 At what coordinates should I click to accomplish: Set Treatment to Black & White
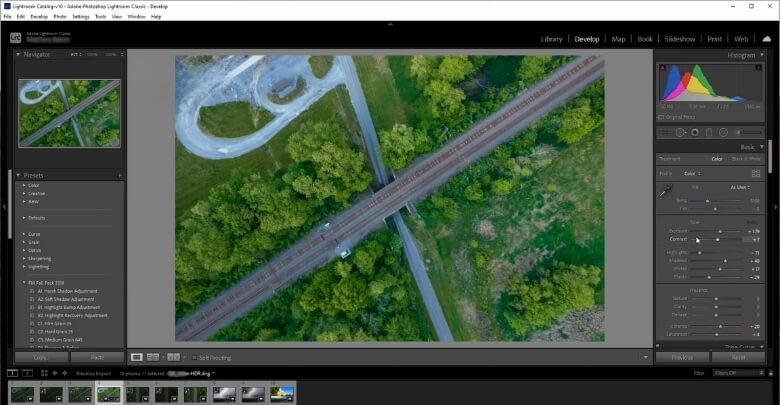pos(746,159)
